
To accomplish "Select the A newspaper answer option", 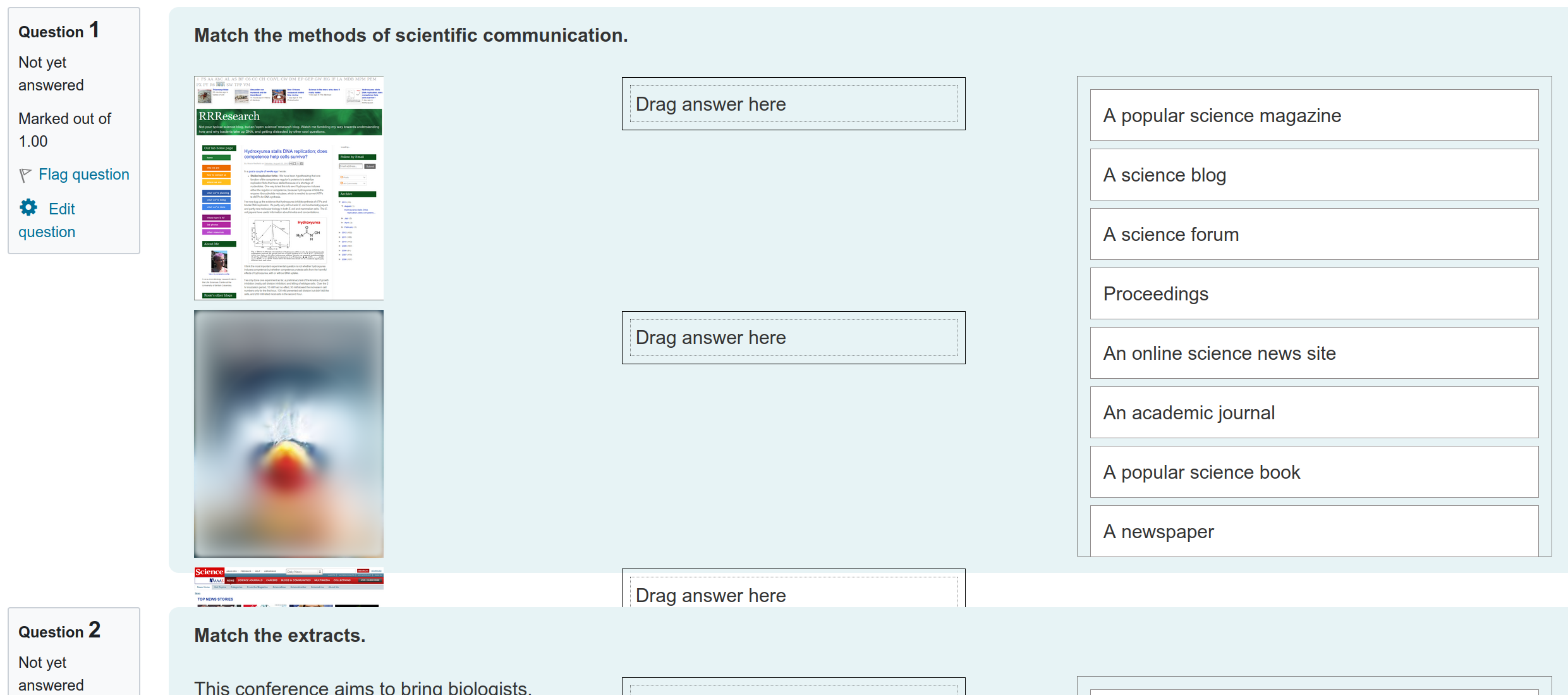I will point(1314,531).
